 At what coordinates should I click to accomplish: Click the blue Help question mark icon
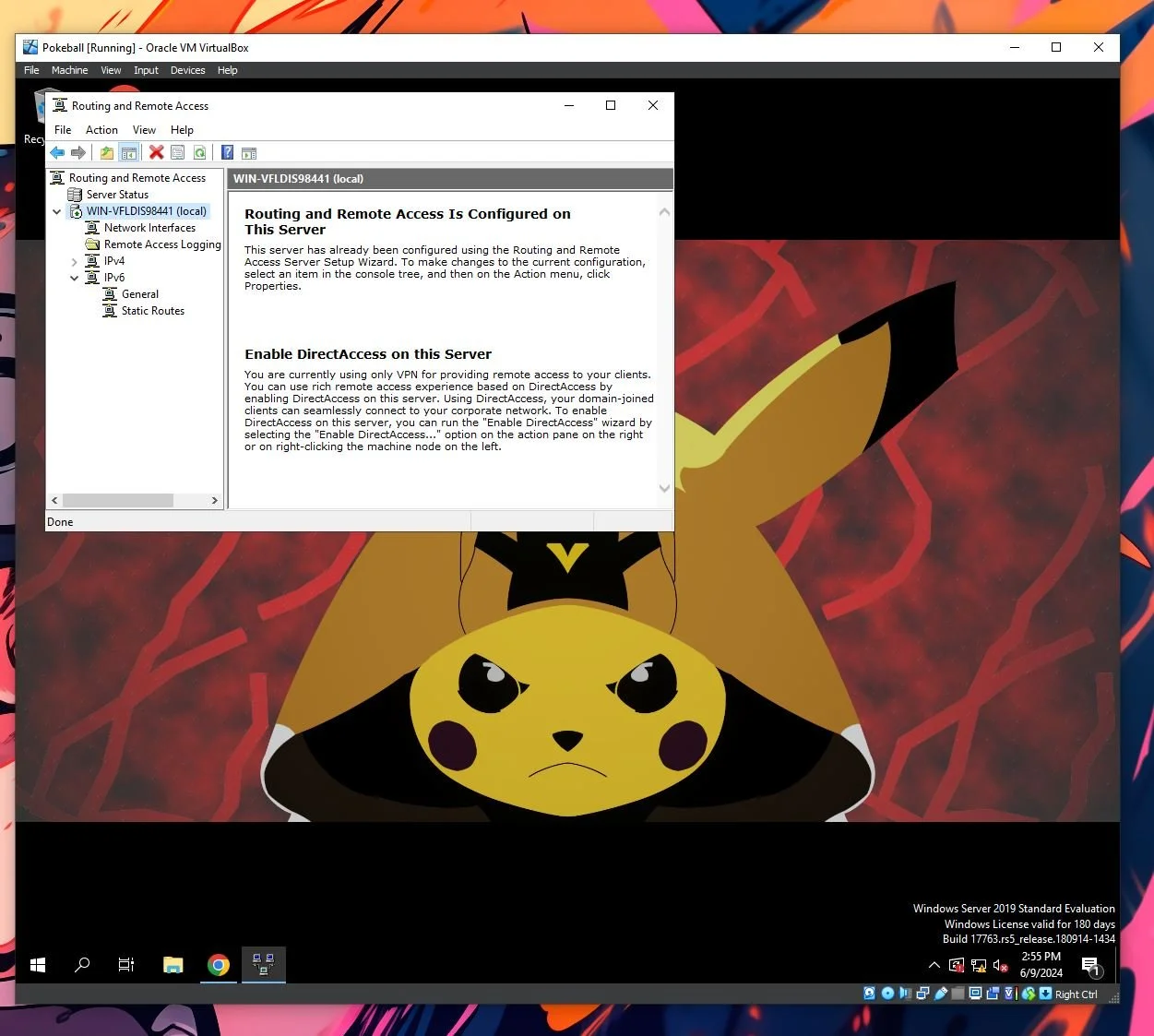point(227,152)
